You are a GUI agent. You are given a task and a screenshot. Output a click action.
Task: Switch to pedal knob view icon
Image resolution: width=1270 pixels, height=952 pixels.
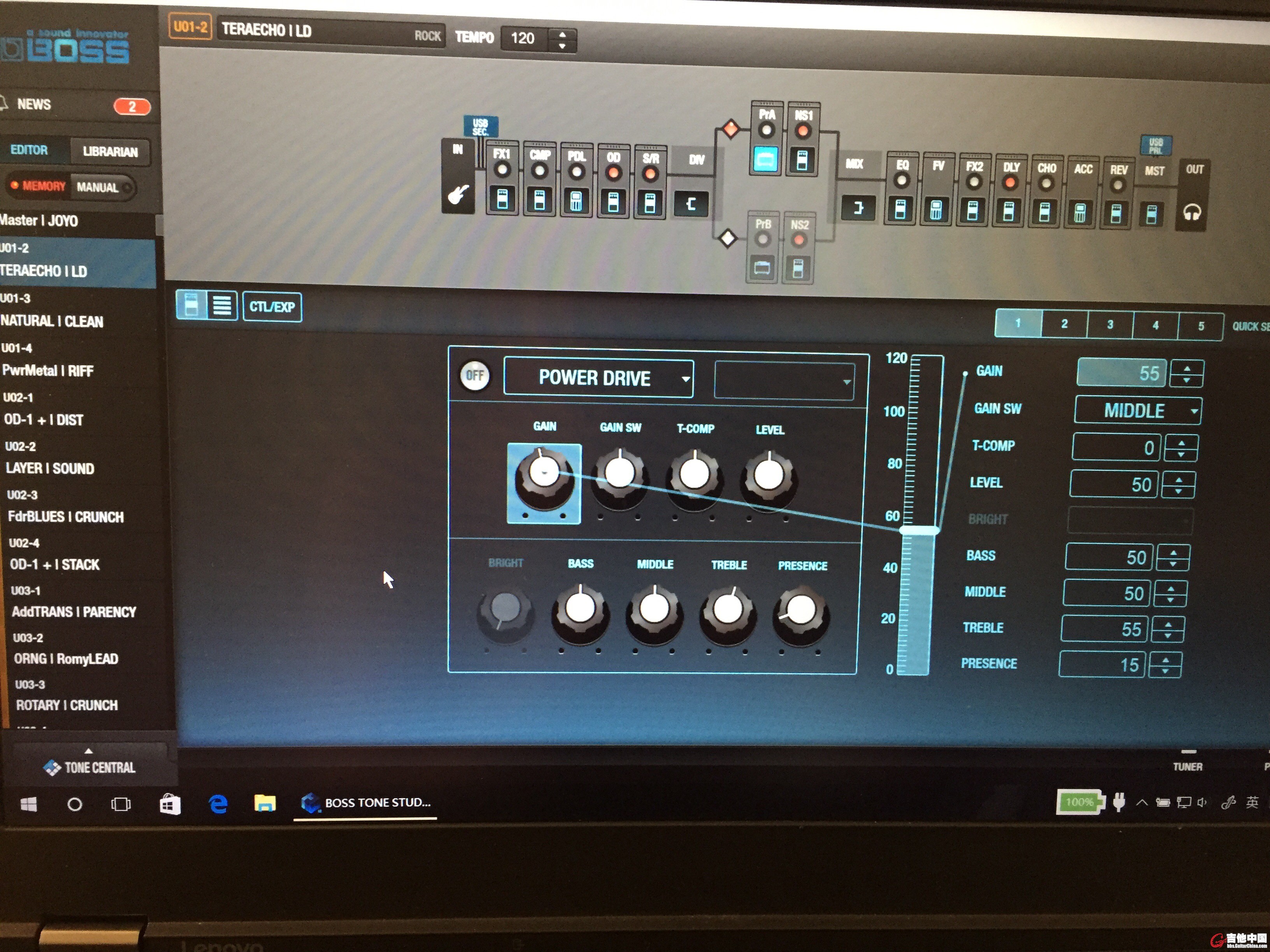(x=191, y=305)
